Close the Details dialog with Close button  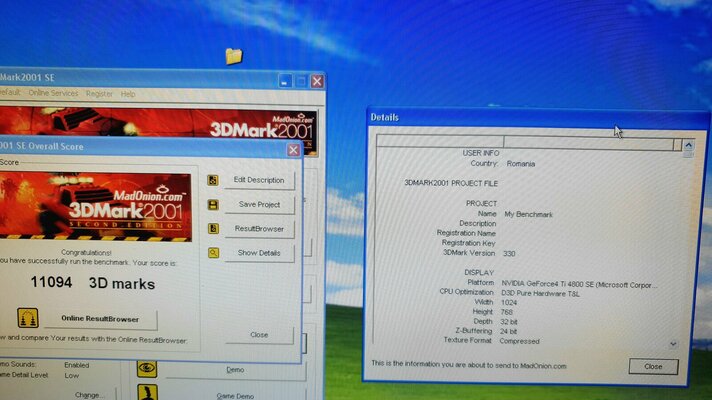(x=653, y=367)
